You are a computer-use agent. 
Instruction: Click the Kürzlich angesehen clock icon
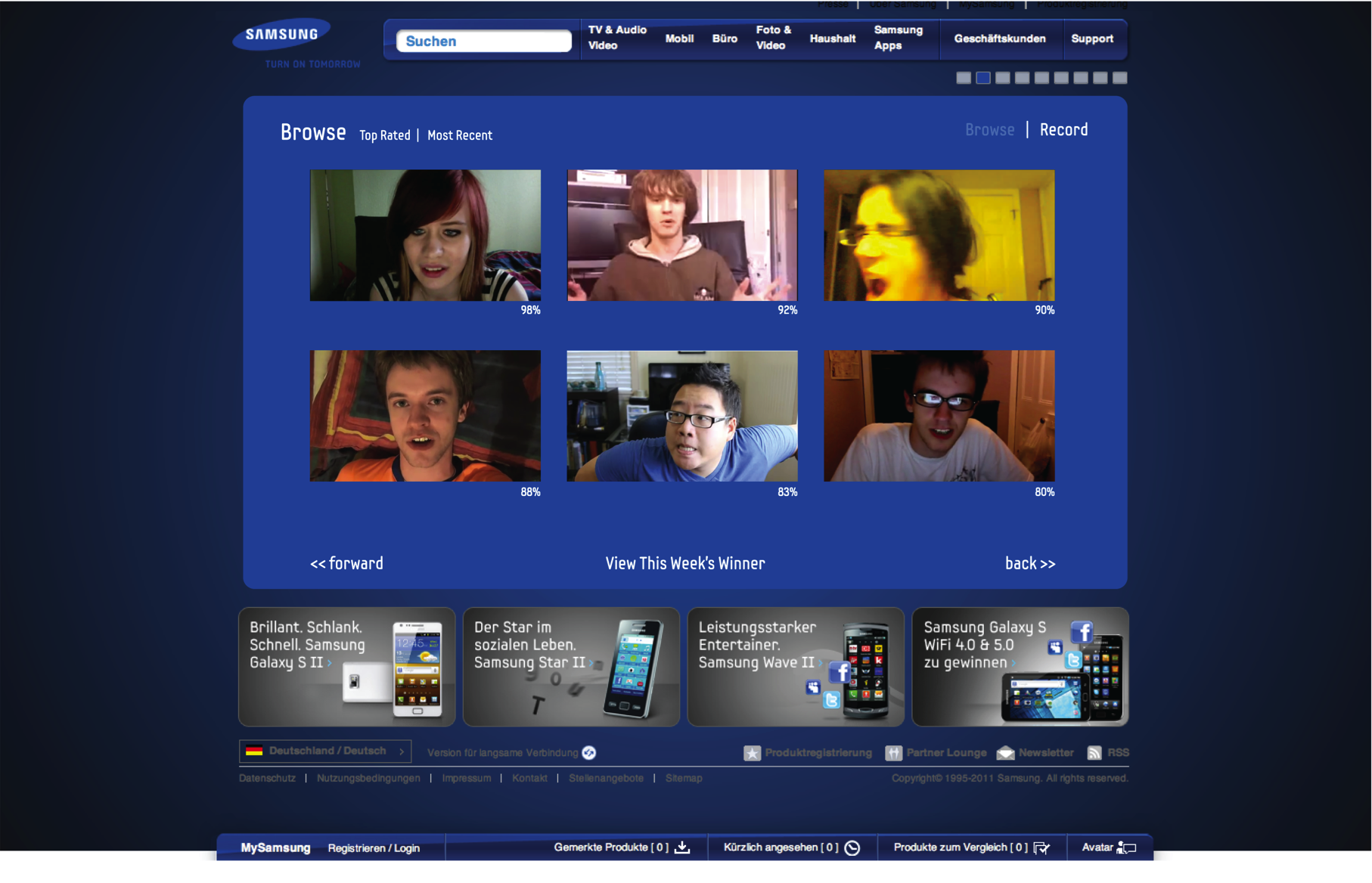point(852,848)
